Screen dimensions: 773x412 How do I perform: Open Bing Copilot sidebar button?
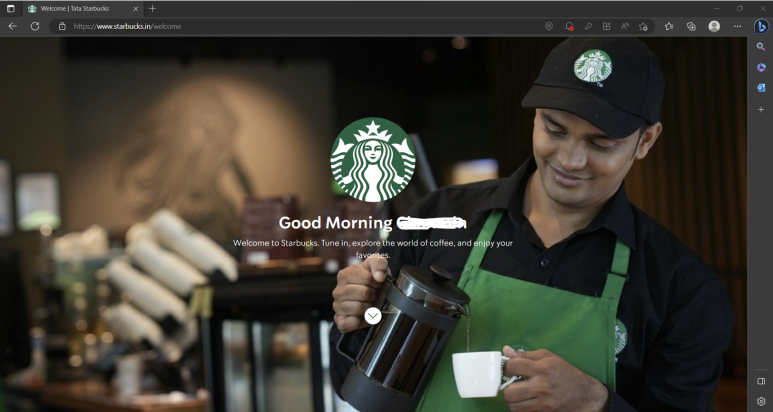761,26
